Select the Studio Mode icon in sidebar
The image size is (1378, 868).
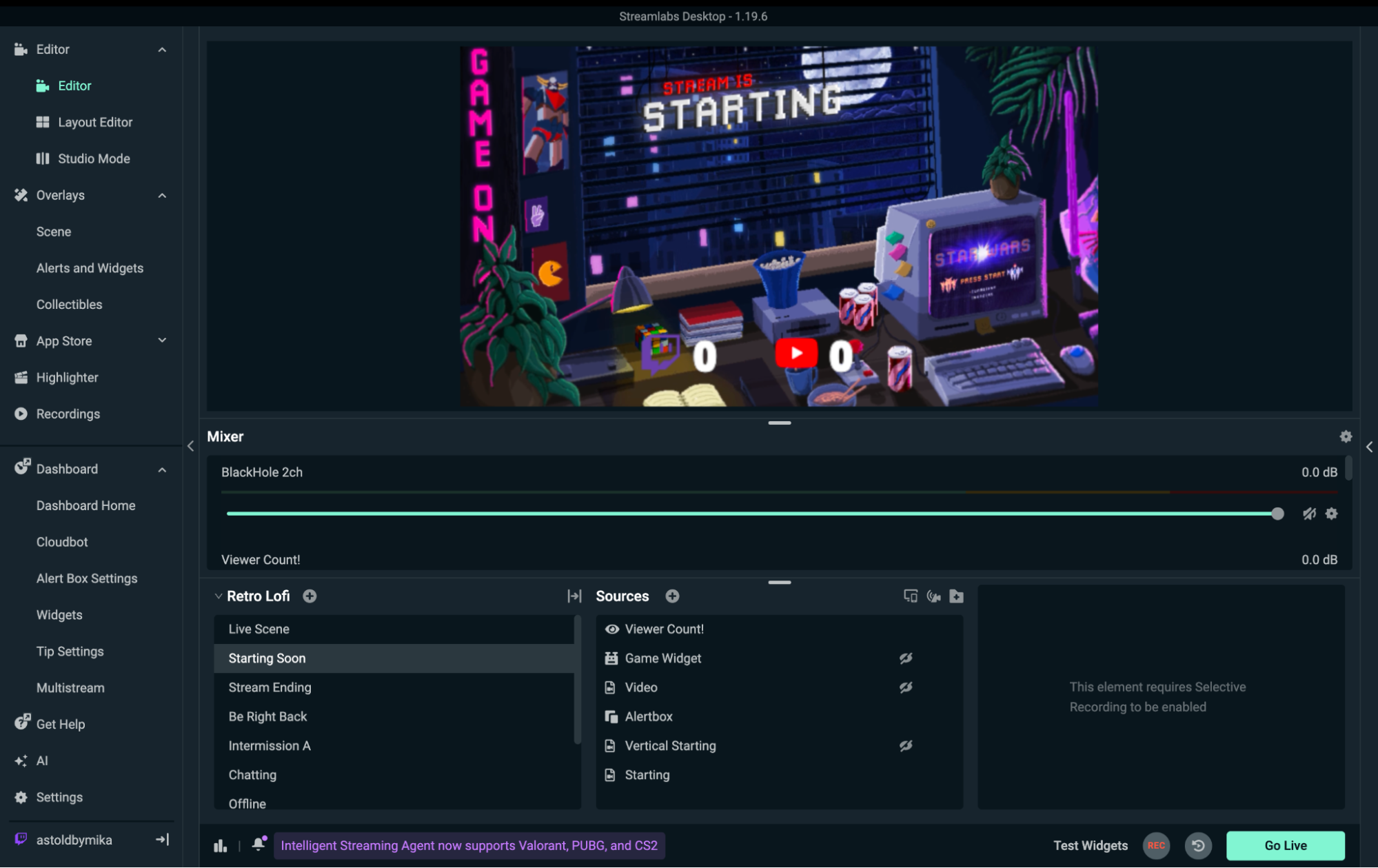coord(43,158)
